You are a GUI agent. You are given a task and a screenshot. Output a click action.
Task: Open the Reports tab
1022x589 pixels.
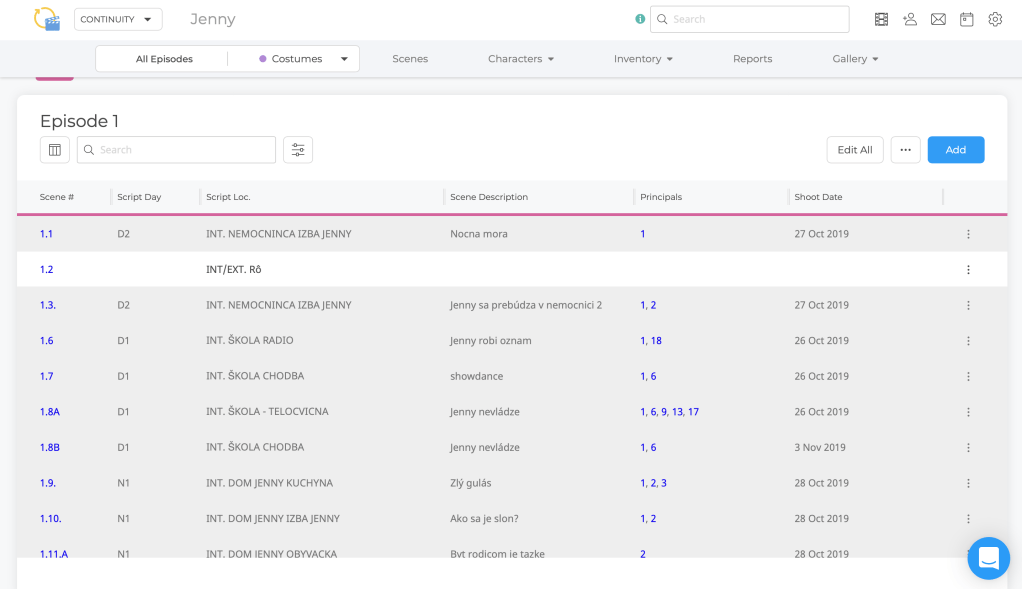pos(752,59)
